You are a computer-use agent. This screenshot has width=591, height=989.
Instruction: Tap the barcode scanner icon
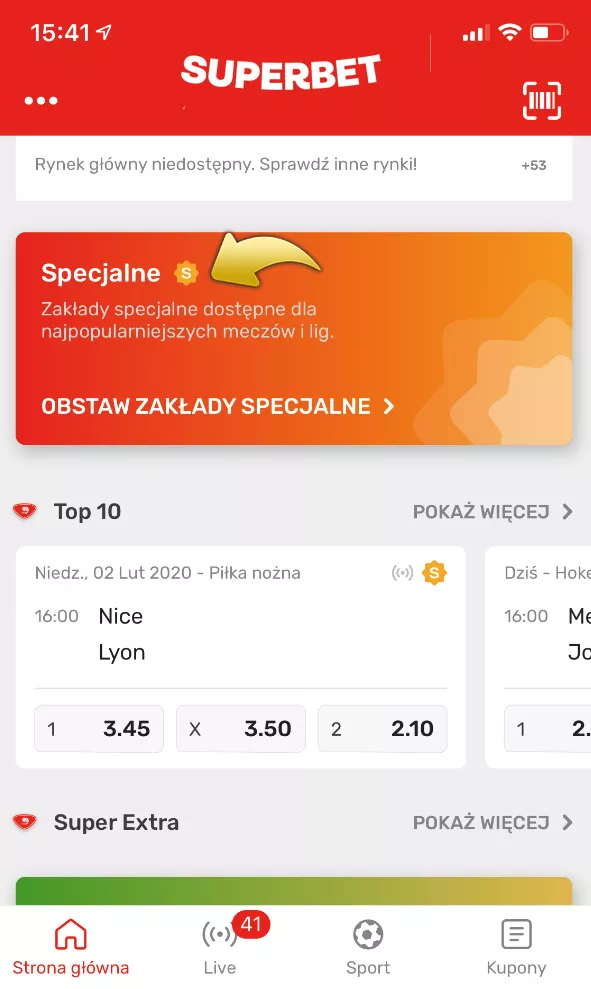coord(542,101)
